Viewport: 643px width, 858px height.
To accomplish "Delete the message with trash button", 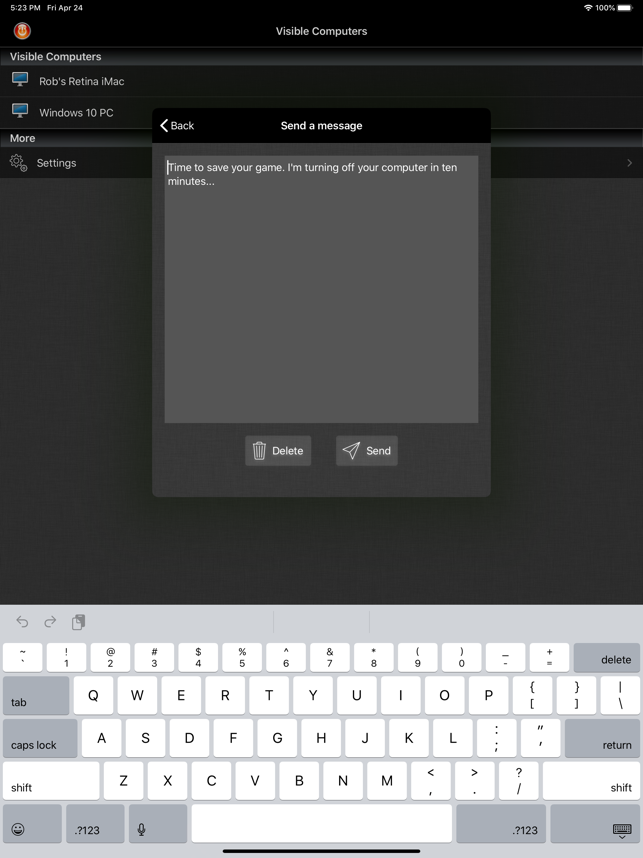I will tap(278, 451).
